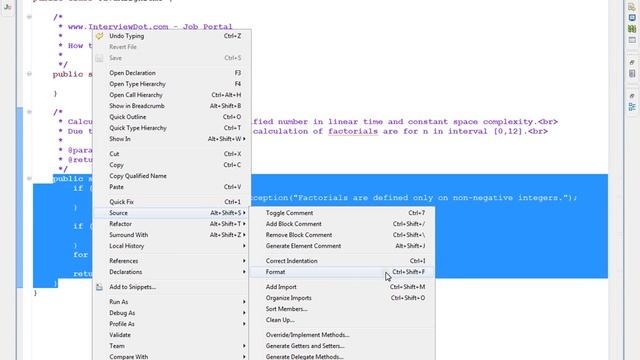Viewport: 640px width, 360px height.
Task: Collapse the selected method's fold marker
Action: point(29,178)
